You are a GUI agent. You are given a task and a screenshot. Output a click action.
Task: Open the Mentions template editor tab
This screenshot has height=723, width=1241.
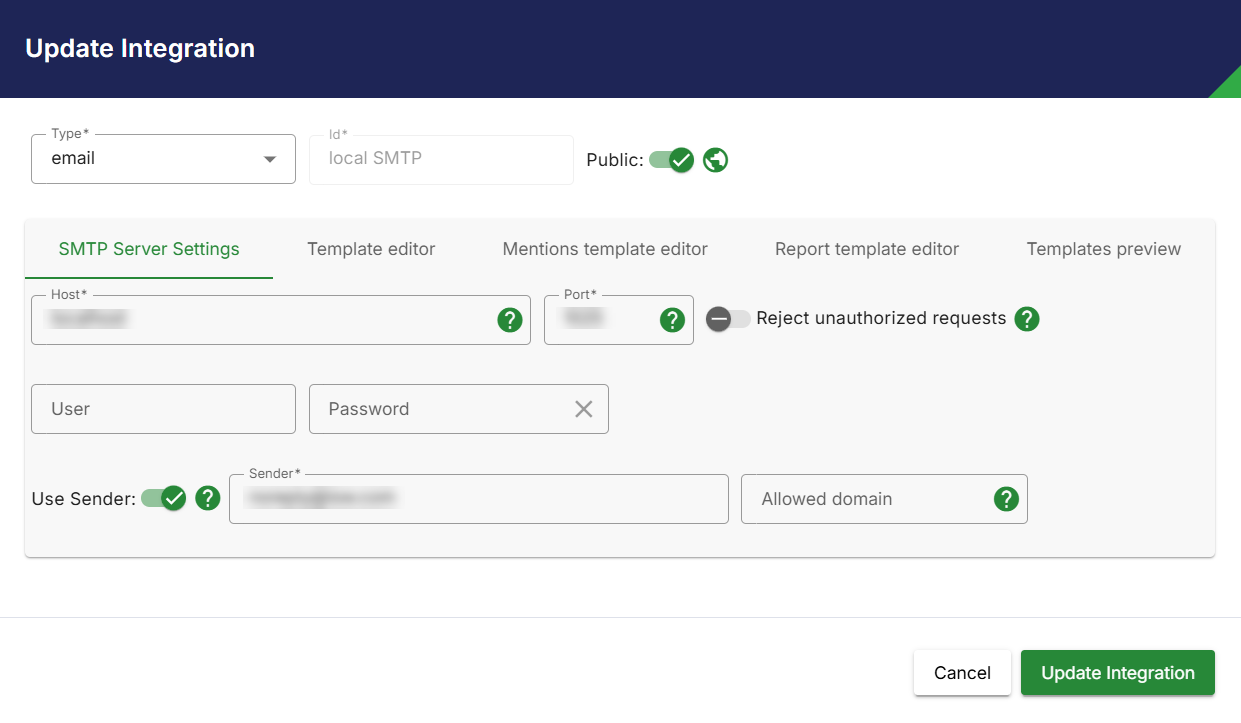click(x=605, y=249)
